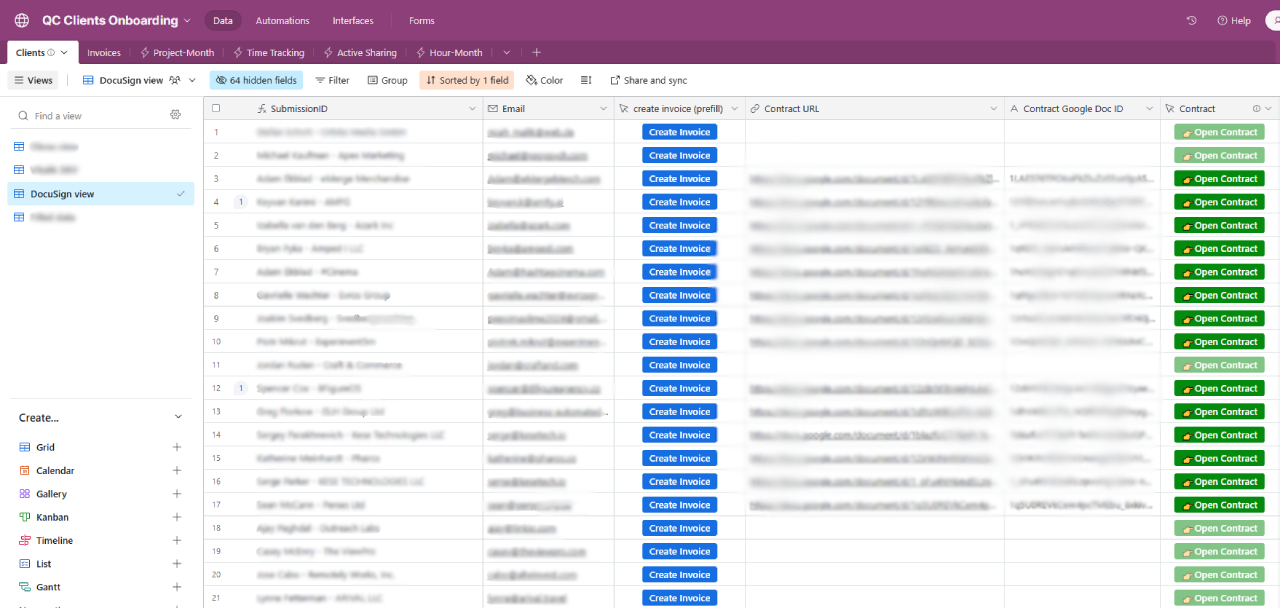Open the base history clock icon
Viewport: 1280px width, 608px height.
1191,20
